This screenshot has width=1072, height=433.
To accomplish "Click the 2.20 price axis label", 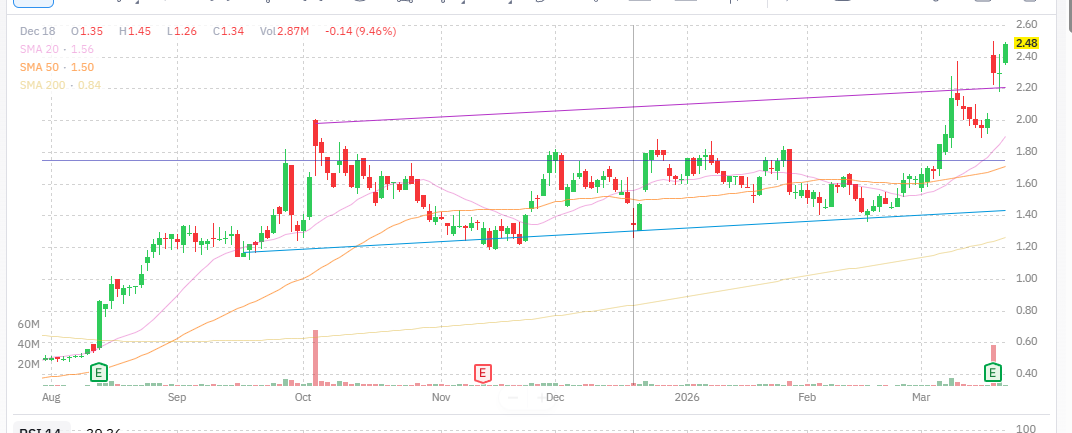I will (1027, 88).
